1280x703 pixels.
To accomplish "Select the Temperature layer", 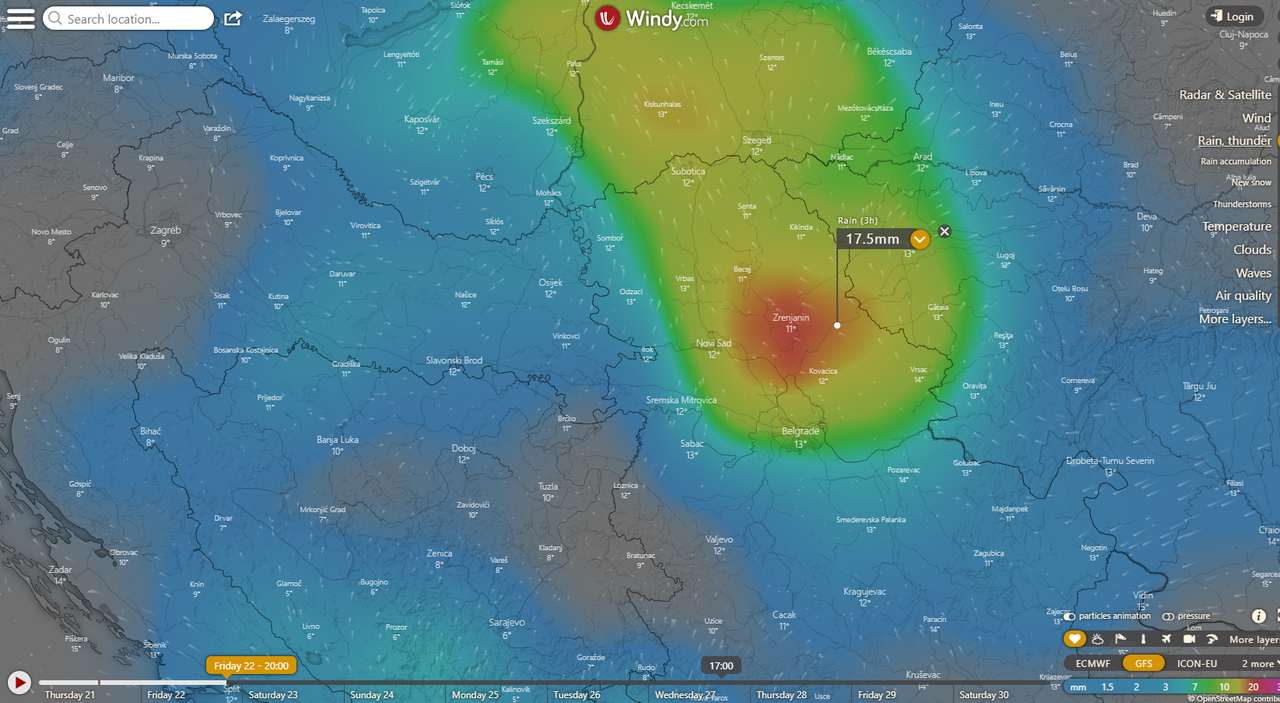I will [x=1237, y=226].
